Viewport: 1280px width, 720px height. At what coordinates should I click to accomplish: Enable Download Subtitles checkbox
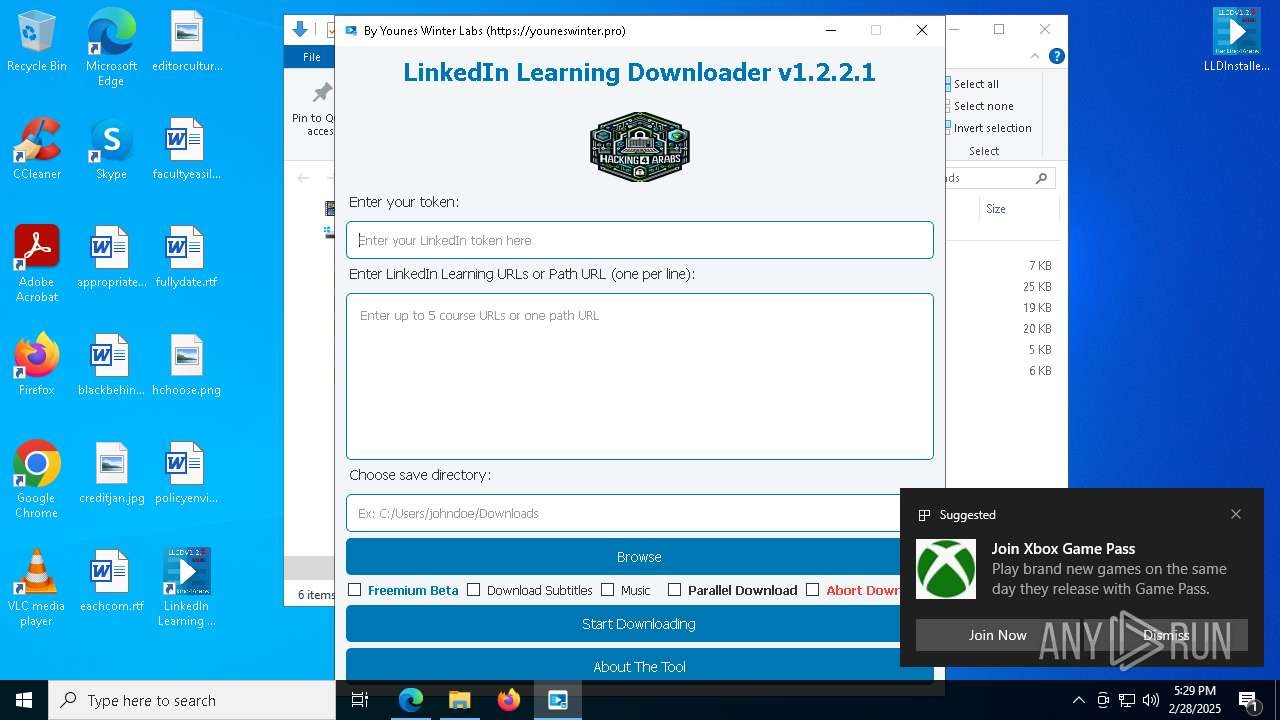point(474,590)
